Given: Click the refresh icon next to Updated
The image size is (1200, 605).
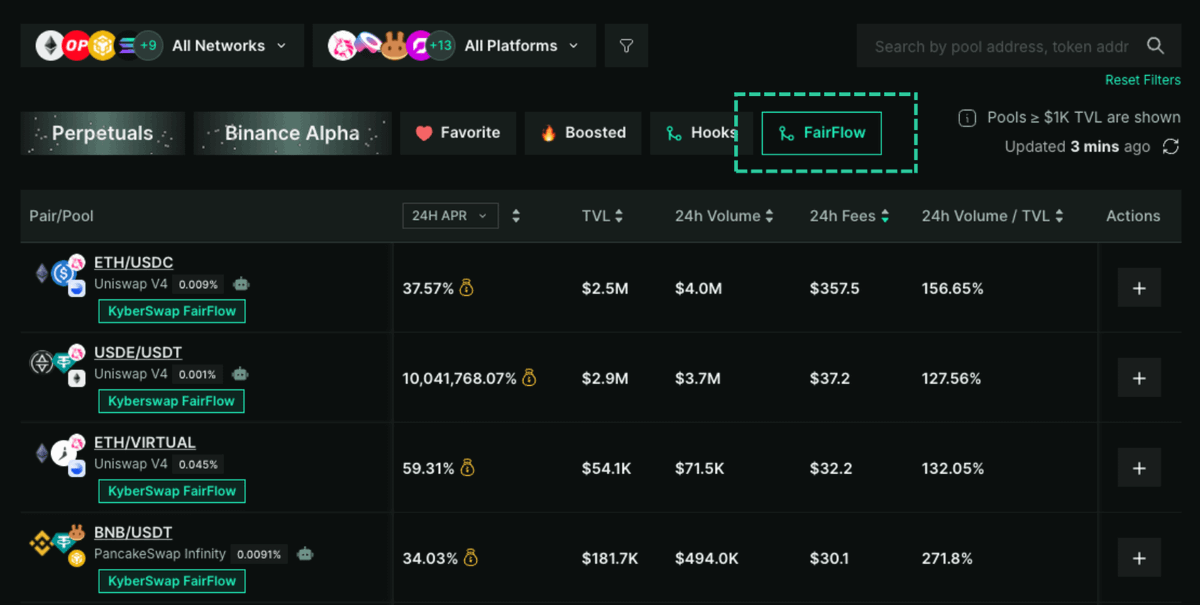Looking at the screenshot, I should tap(1171, 147).
